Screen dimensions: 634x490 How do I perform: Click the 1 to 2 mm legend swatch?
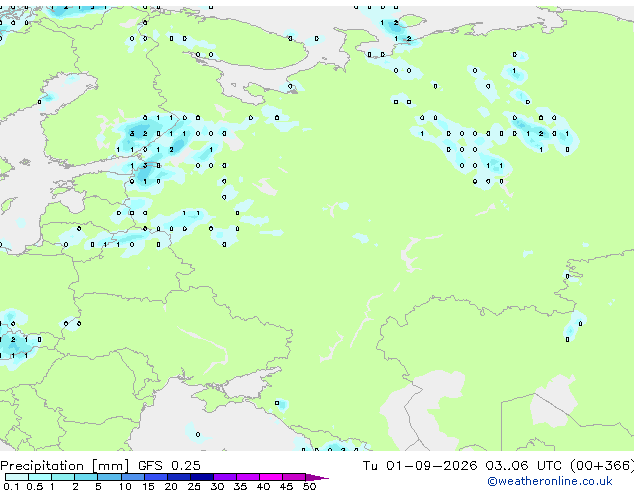click(63, 477)
